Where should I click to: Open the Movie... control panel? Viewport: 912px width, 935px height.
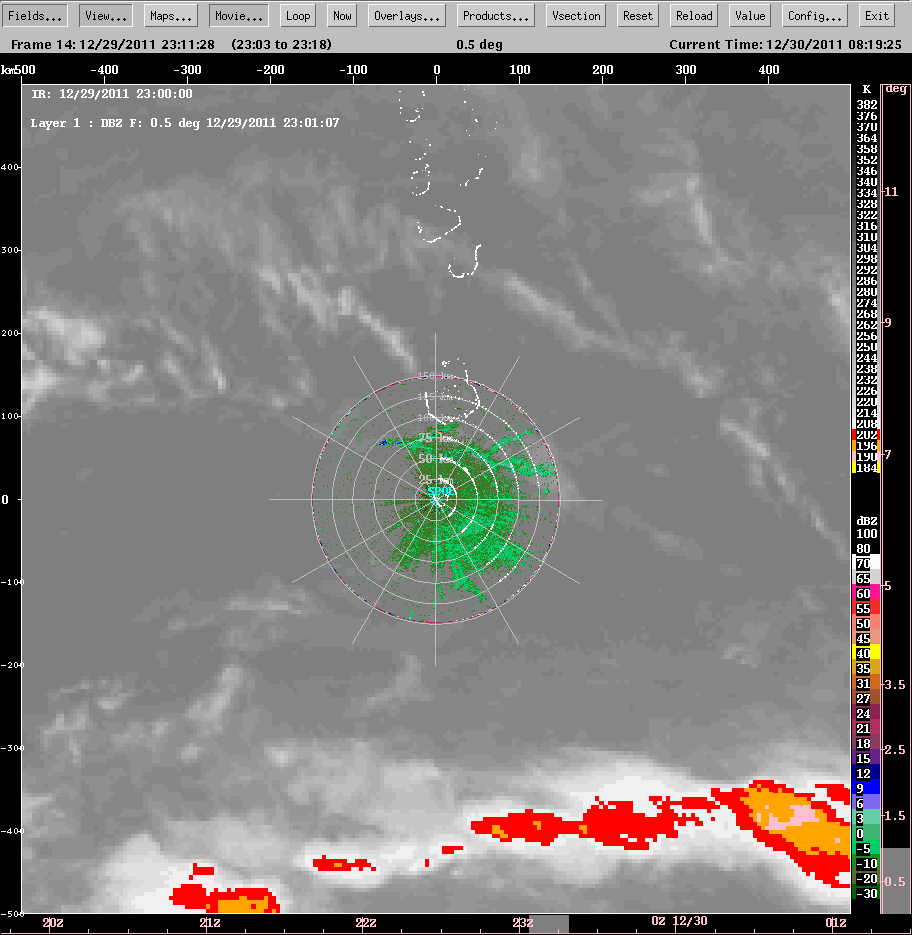point(239,16)
